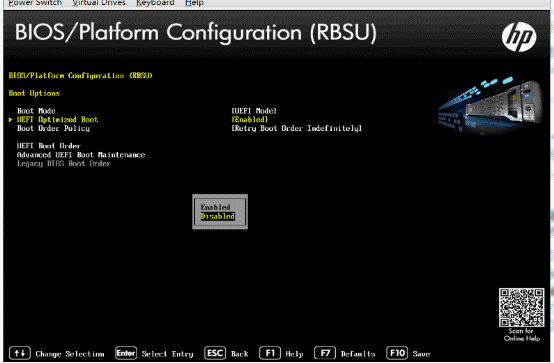Select Enabled in the popup list

coord(215,207)
